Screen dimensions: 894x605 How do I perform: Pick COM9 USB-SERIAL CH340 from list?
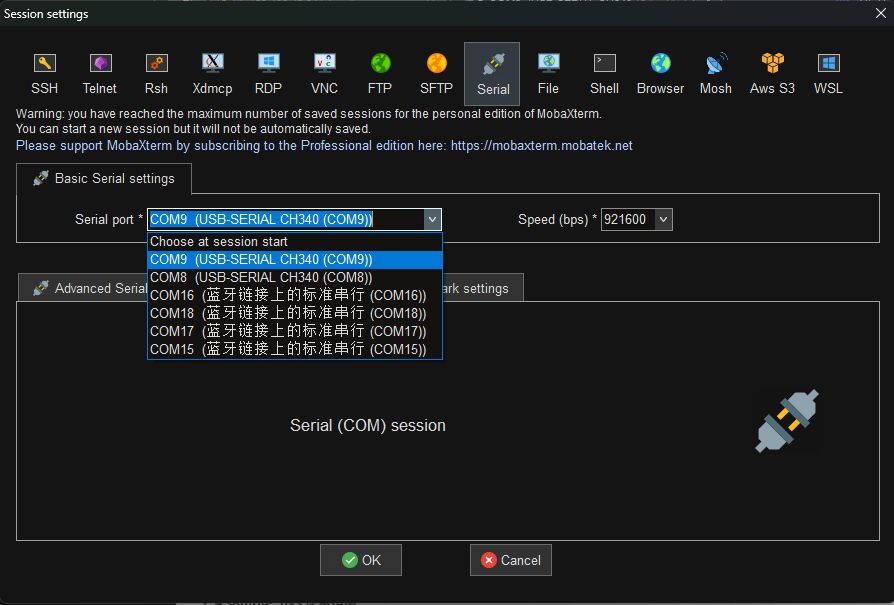click(295, 259)
